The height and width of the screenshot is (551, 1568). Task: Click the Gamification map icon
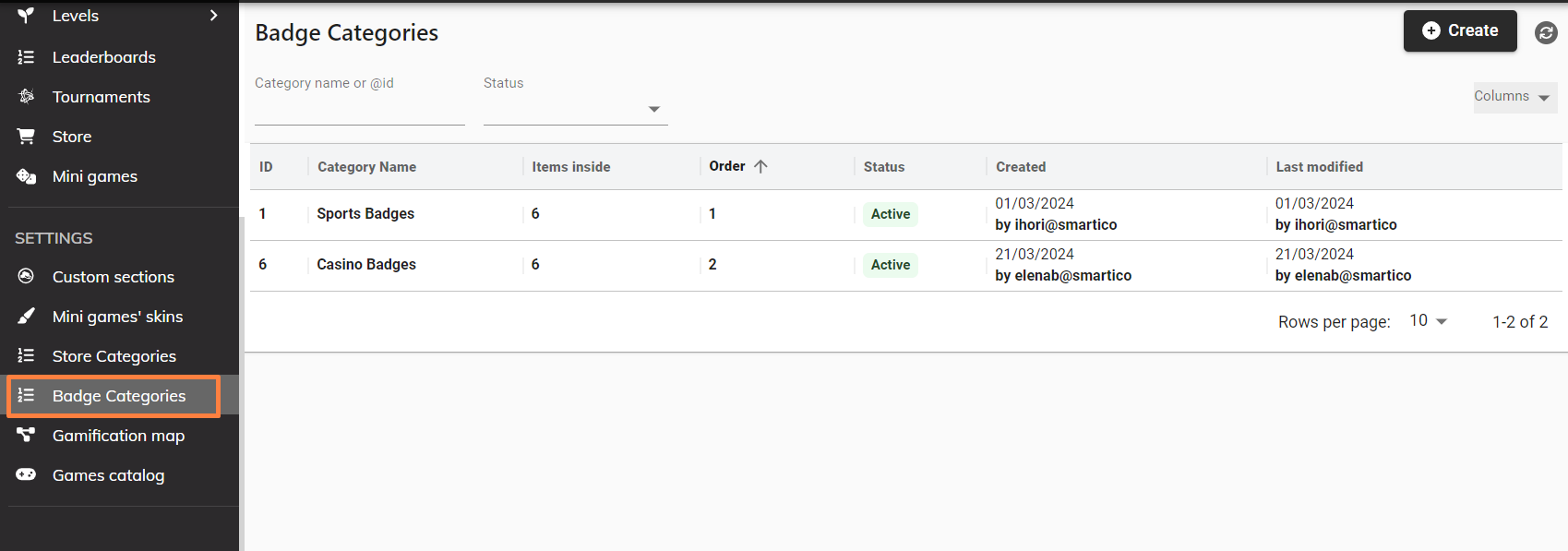(x=26, y=436)
